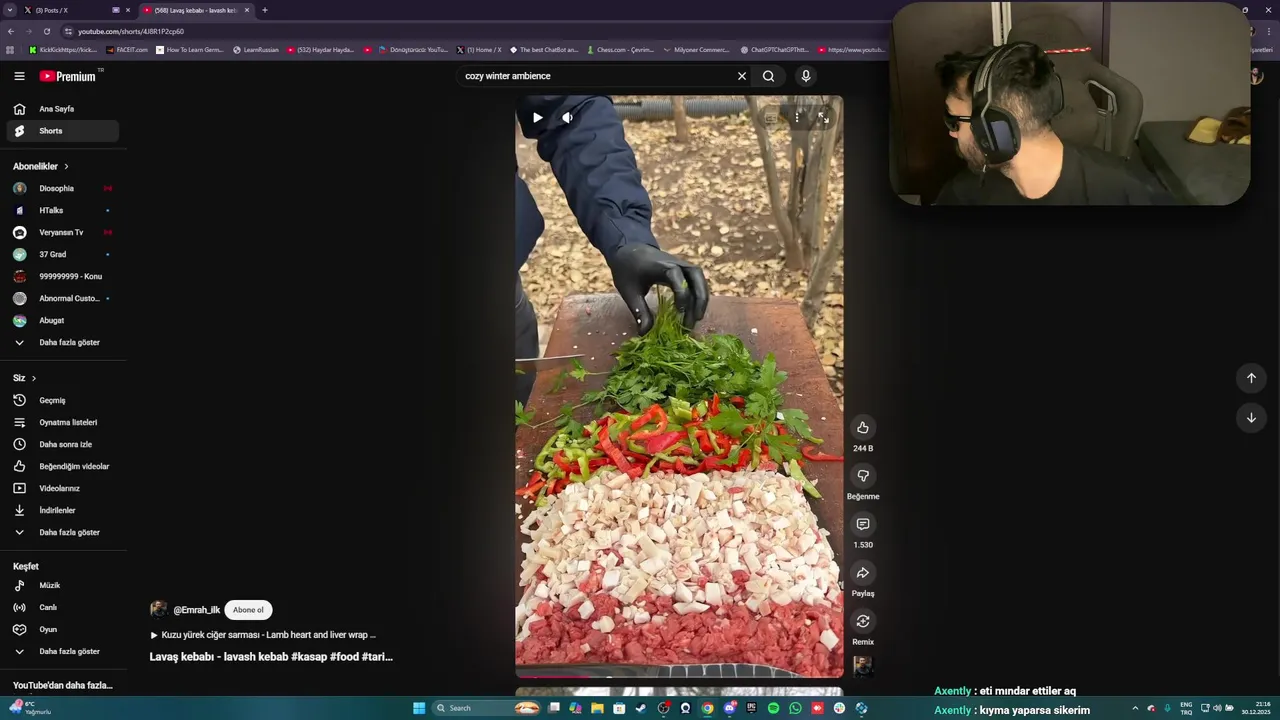Image resolution: width=1280 pixels, height=720 pixels.
Task: Open İndirilenler downloads page
Action: click(63, 510)
